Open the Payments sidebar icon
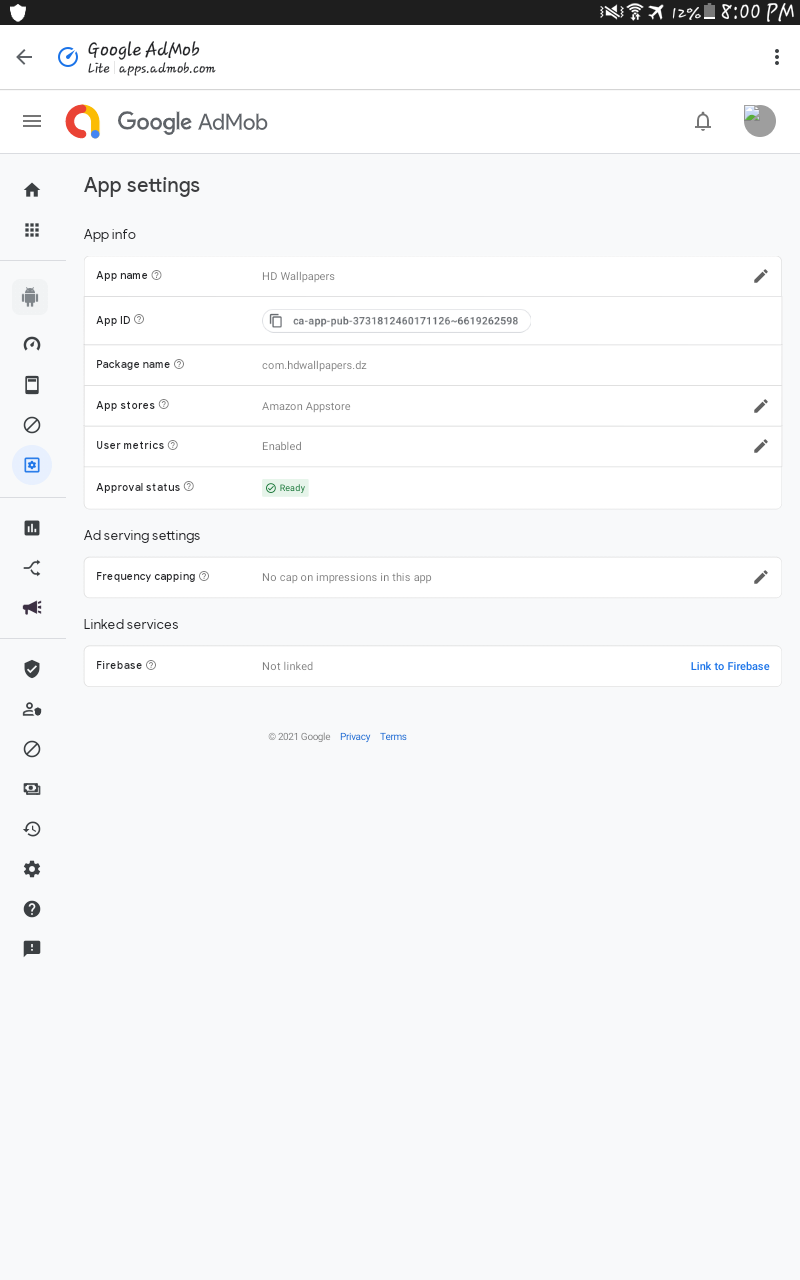 [32, 789]
